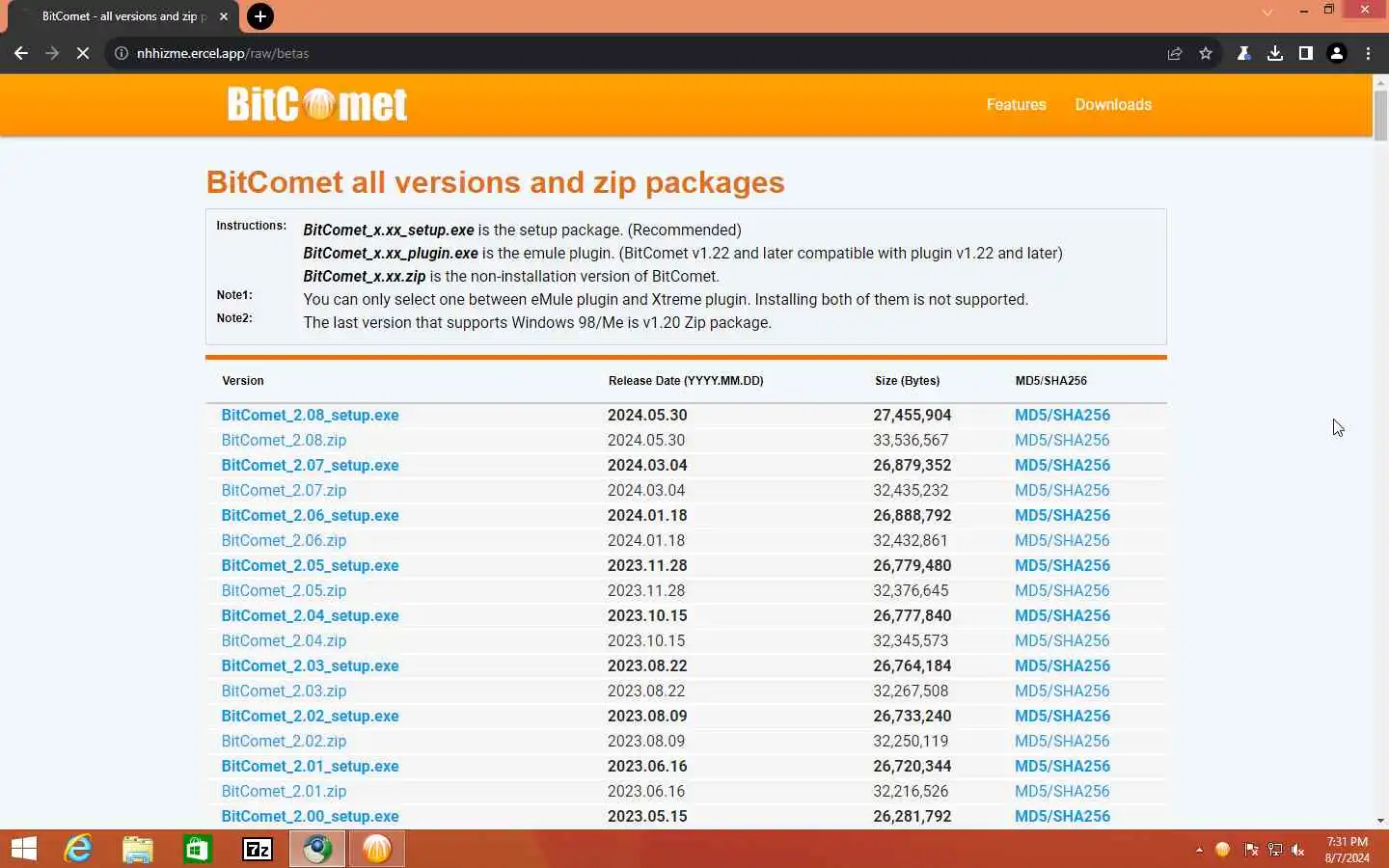Open MD5/SHA256 for 2.06 zip

pyautogui.click(x=1062, y=540)
